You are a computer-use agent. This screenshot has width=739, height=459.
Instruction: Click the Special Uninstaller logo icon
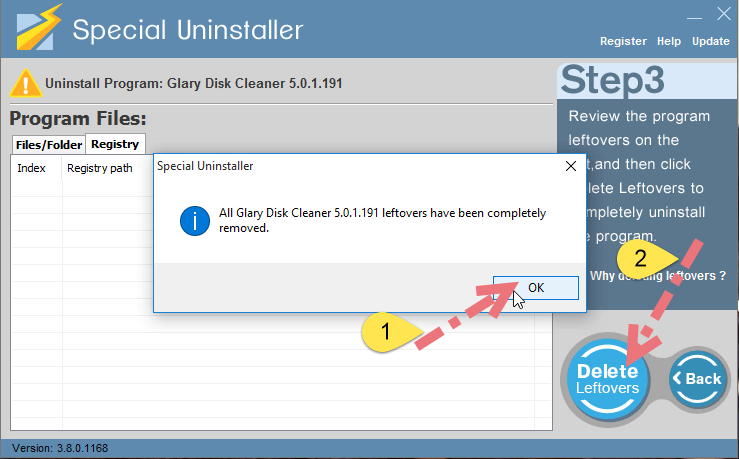(x=39, y=27)
